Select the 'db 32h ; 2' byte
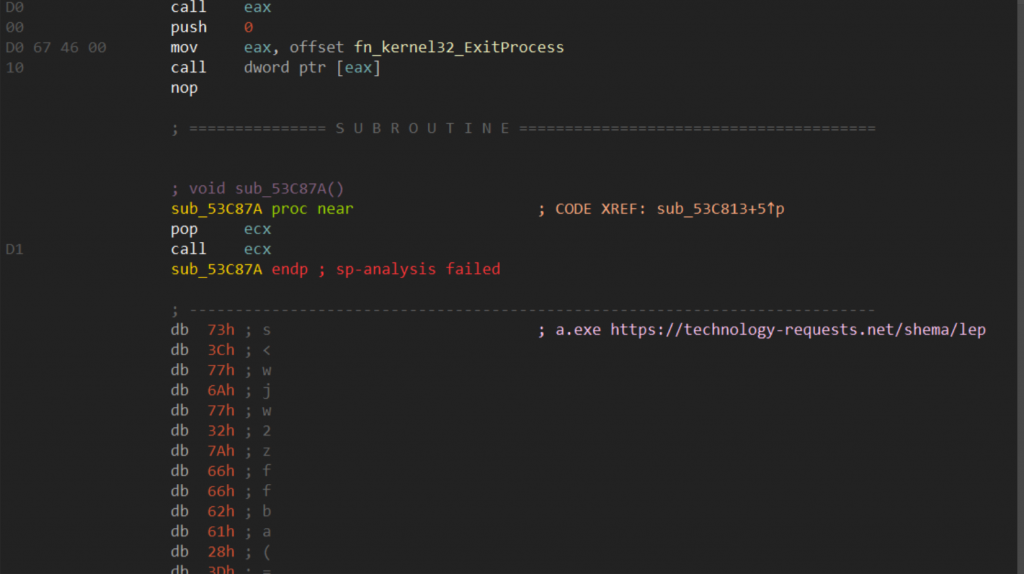The image size is (1024, 574). [221, 431]
